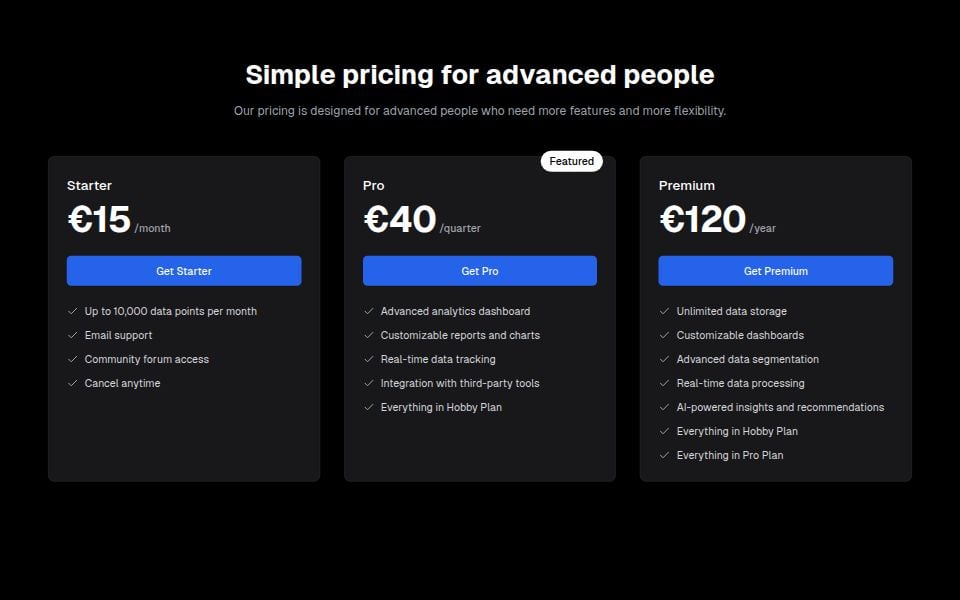960x600 pixels.
Task: Click the Get Premium button
Action: 776,270
